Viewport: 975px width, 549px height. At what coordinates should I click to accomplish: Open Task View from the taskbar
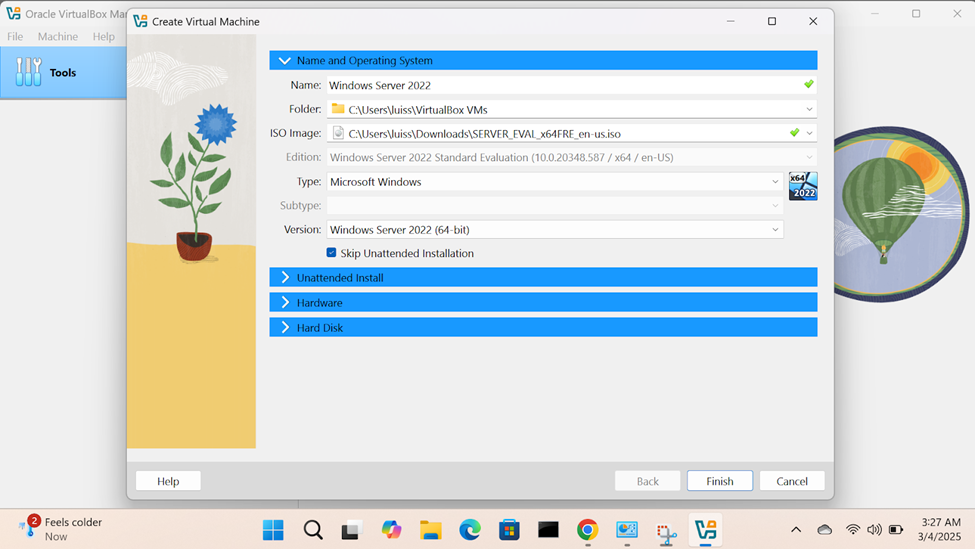(351, 530)
